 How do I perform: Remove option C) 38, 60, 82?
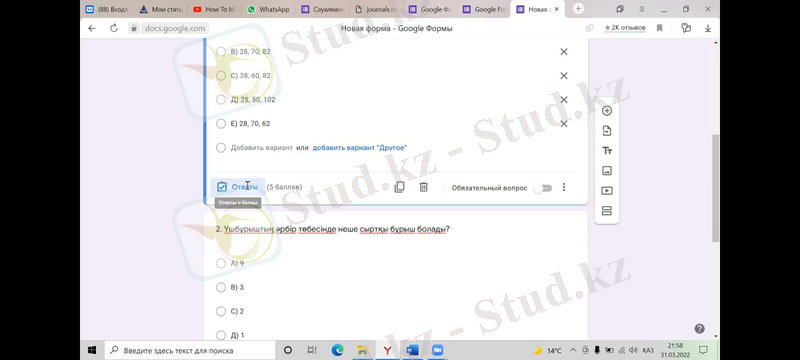click(x=564, y=75)
